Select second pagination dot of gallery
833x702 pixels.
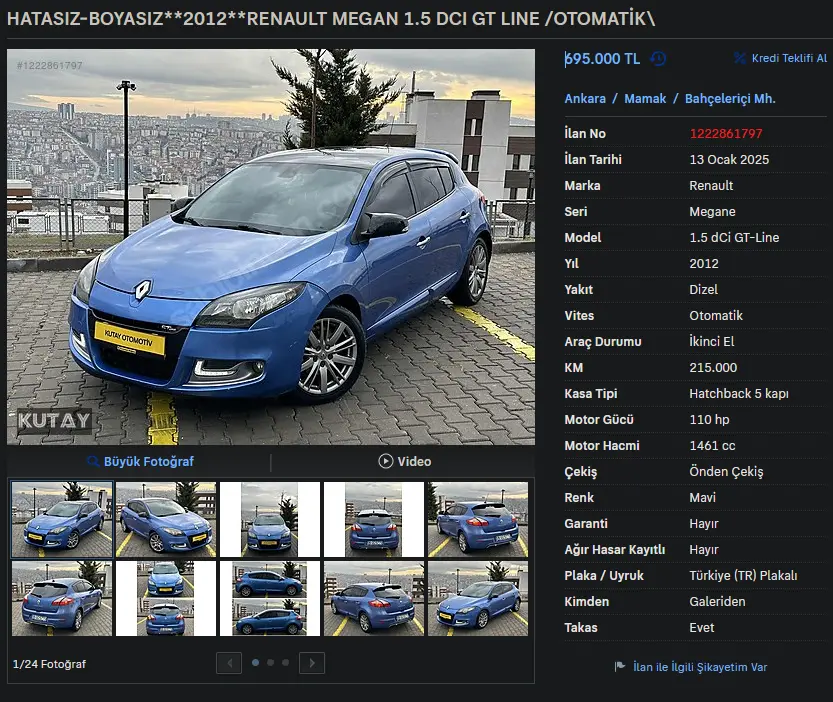pos(270,663)
